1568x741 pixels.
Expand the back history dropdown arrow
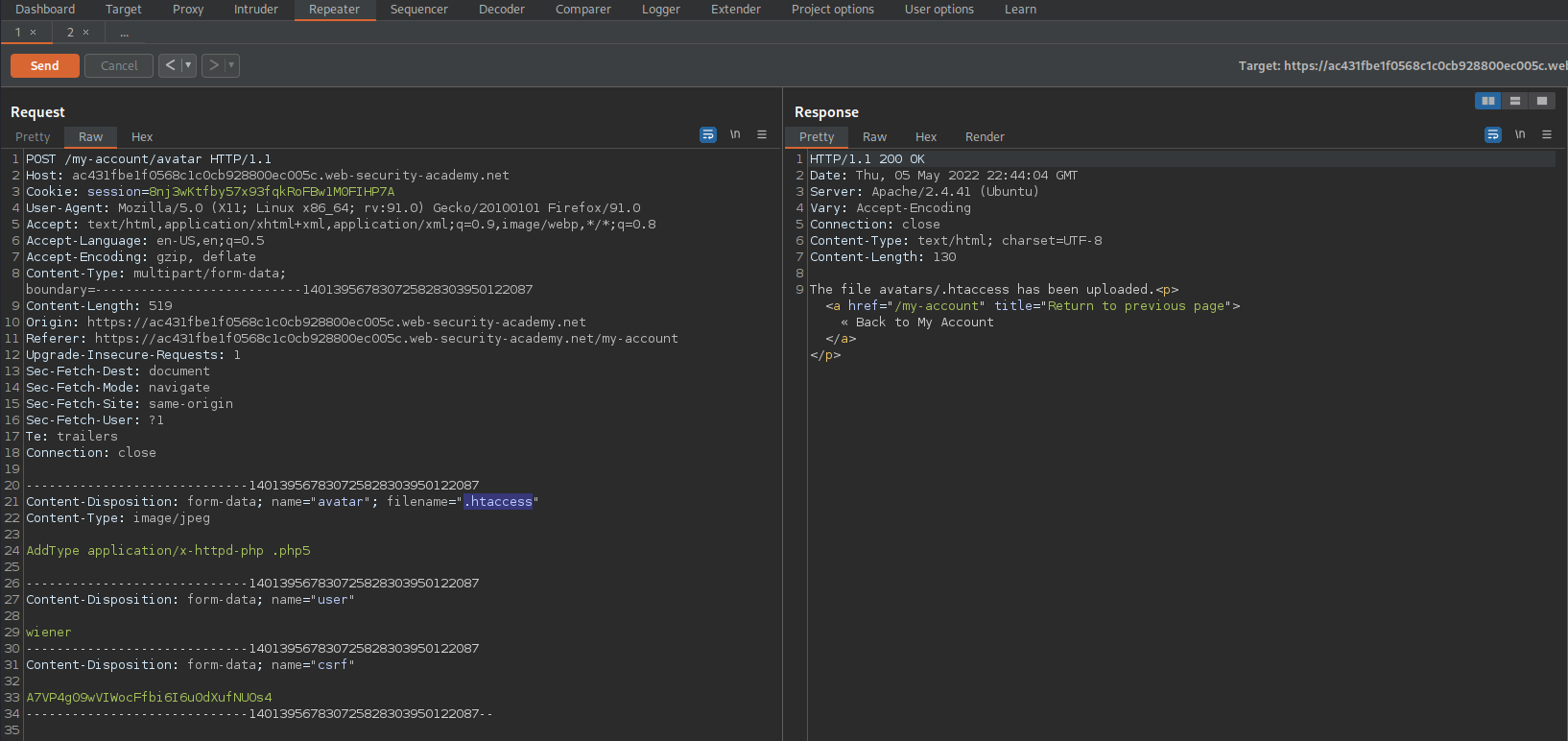tap(188, 65)
